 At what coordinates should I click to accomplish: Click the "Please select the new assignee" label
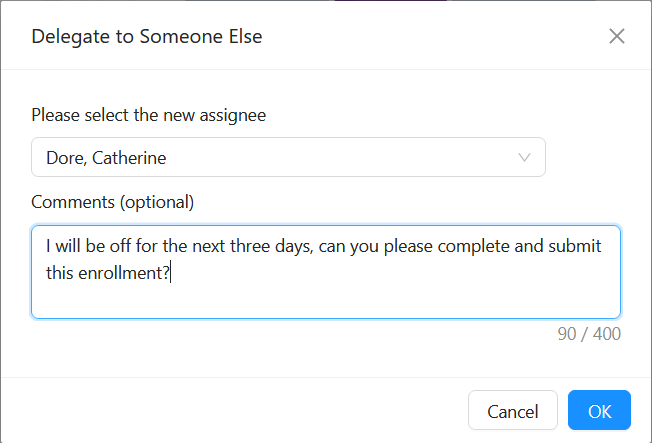(149, 115)
